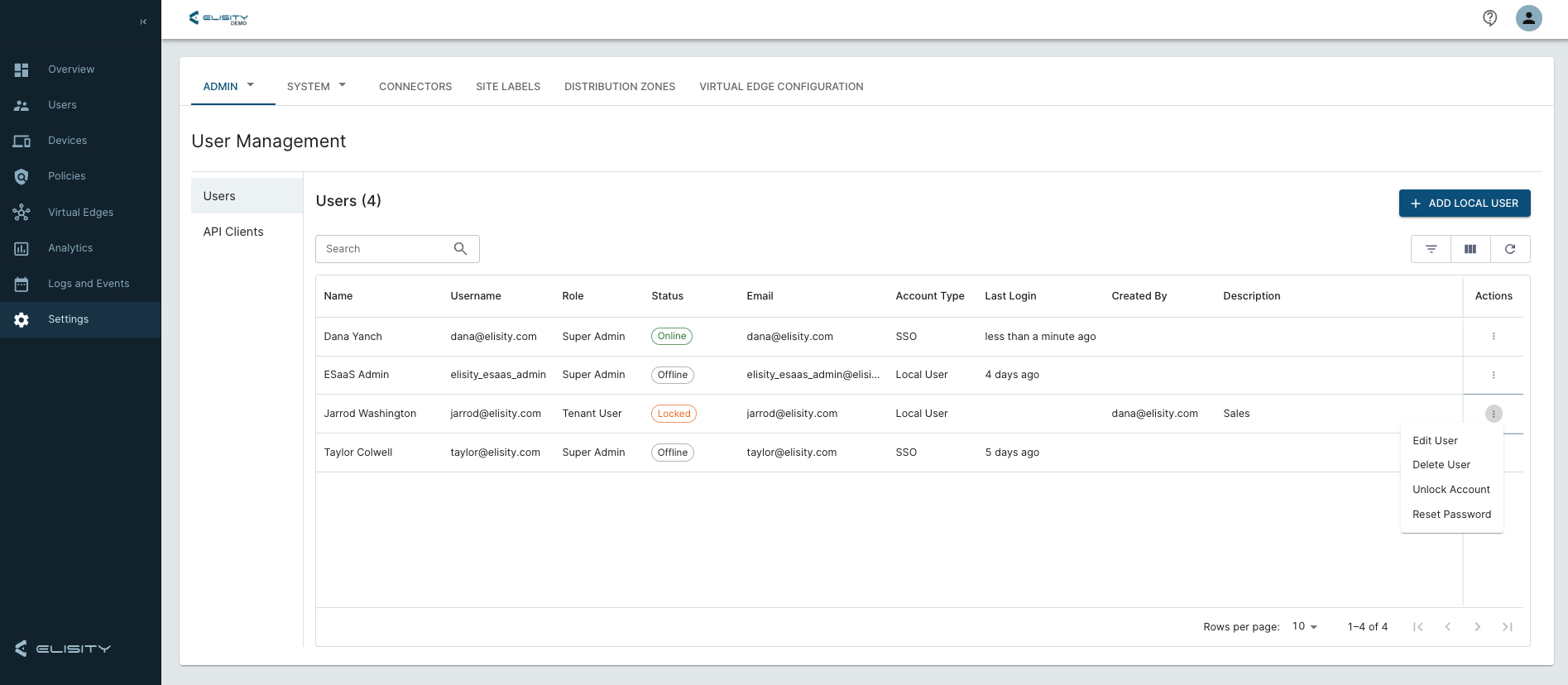Click the filter list icon

[x=1431, y=249]
